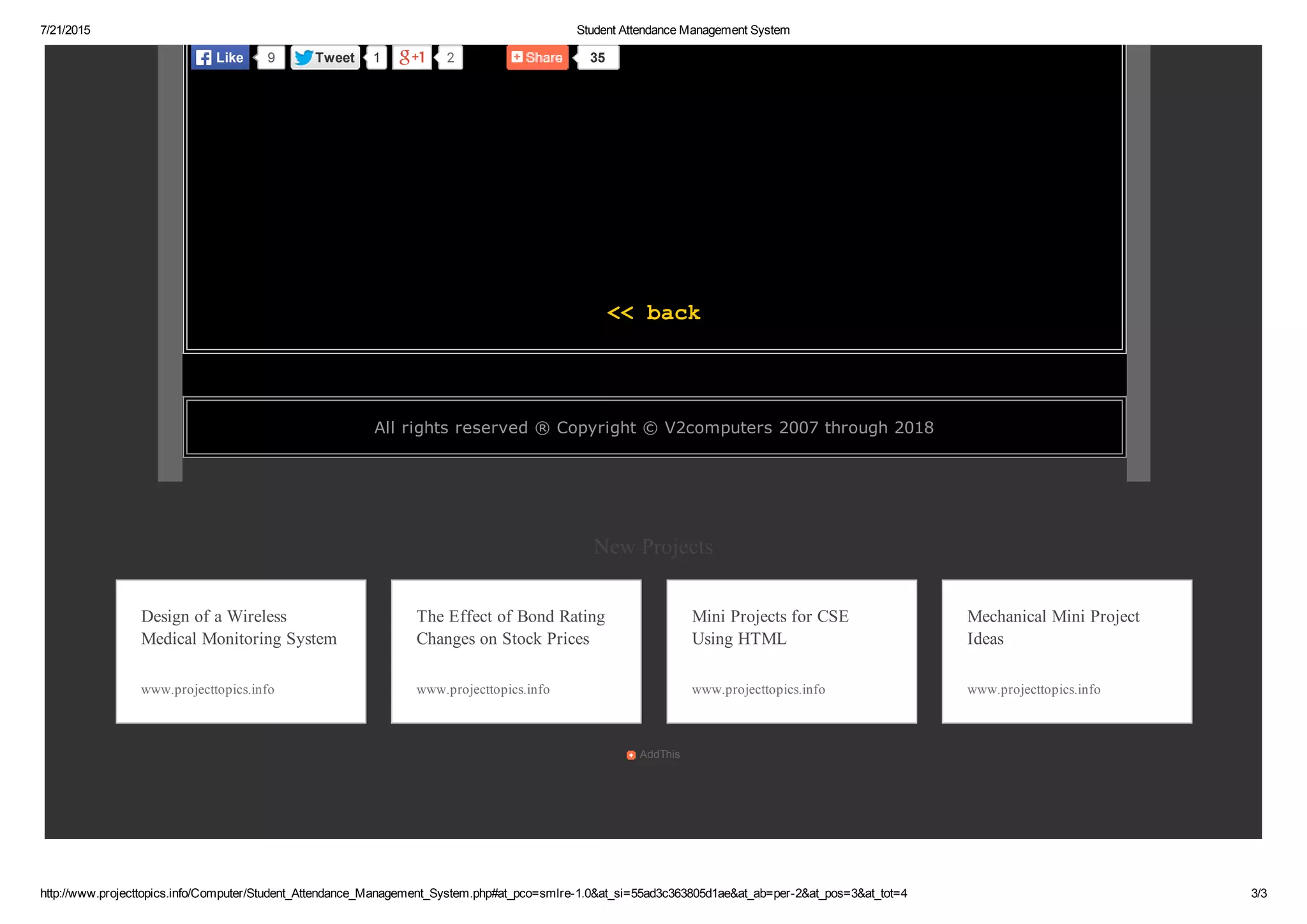Click the Student Attendance Management System page title
Image resolution: width=1307 pixels, height=924 pixels.
[683, 30]
